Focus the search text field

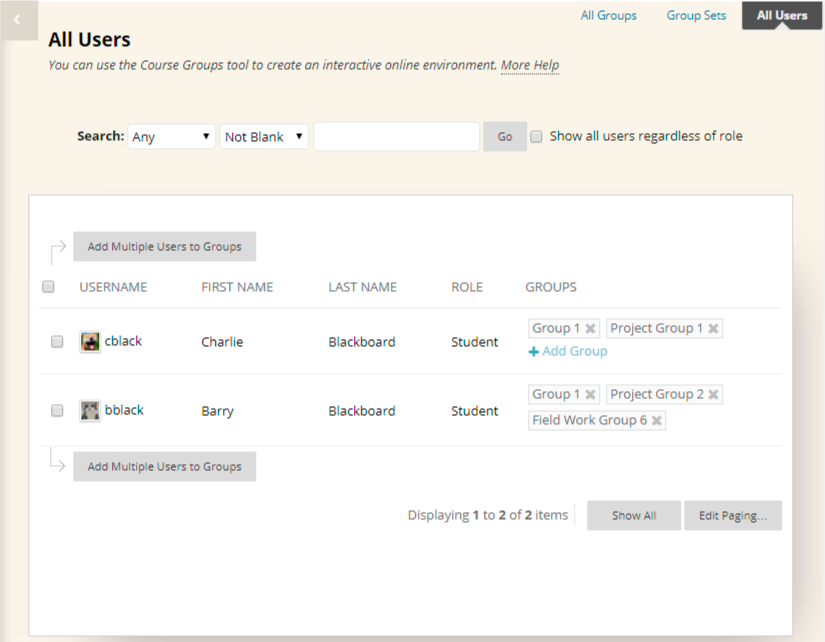point(397,137)
